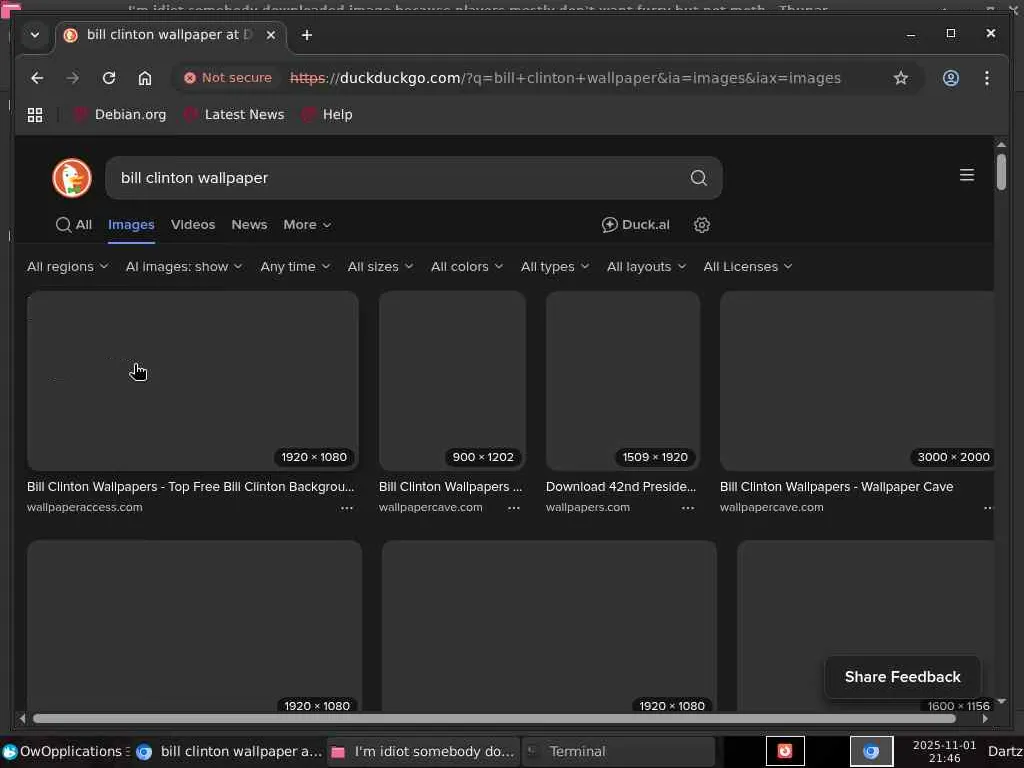
Task: Click the horizontal scrollbar at the bottom
Action: tap(494, 718)
